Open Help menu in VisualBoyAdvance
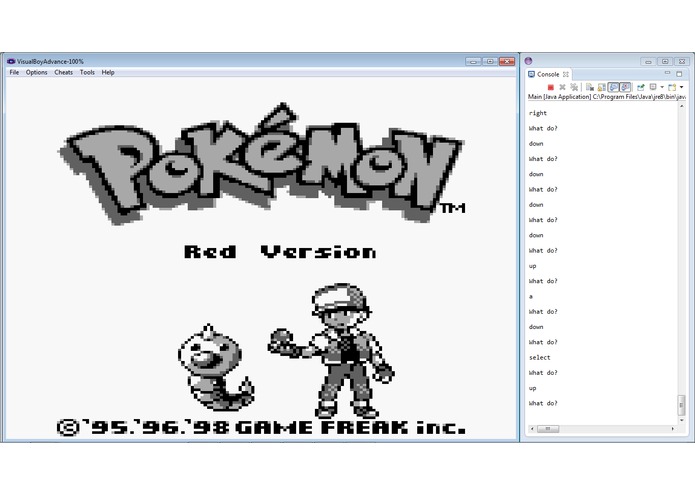The width and height of the screenshot is (695, 494). pos(108,72)
